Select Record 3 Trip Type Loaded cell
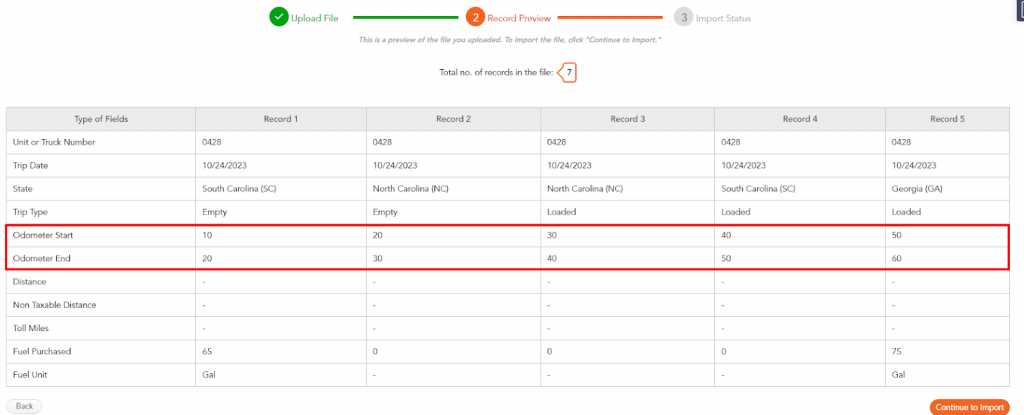 tap(628, 212)
